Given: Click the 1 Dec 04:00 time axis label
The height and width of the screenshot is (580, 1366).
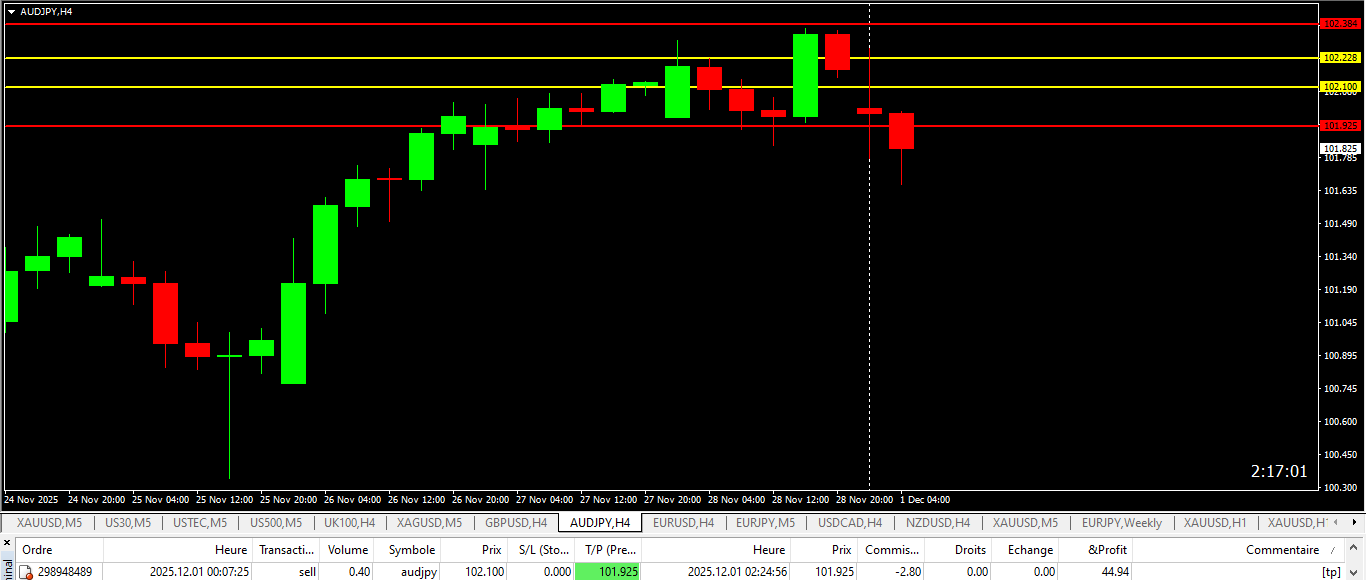Looking at the screenshot, I should tap(925, 499).
